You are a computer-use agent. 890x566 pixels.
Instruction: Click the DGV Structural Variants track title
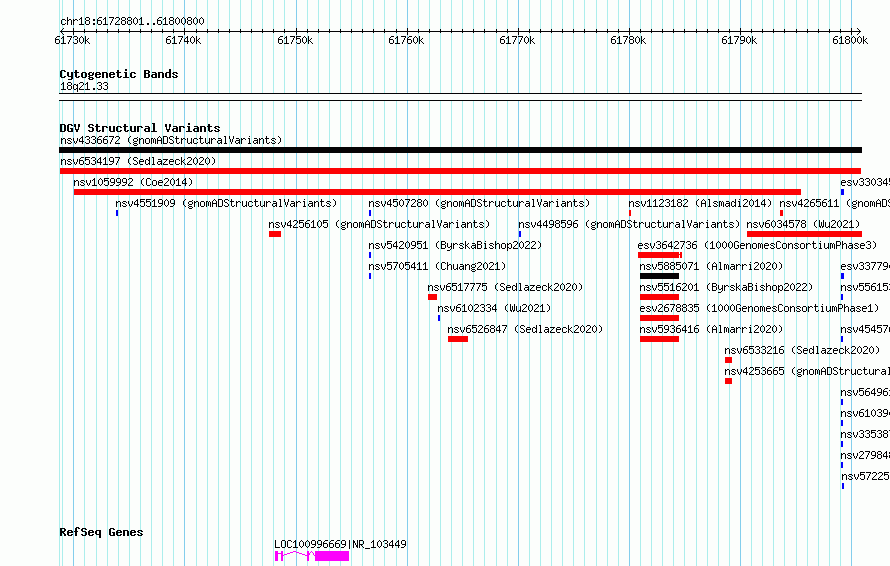point(140,128)
